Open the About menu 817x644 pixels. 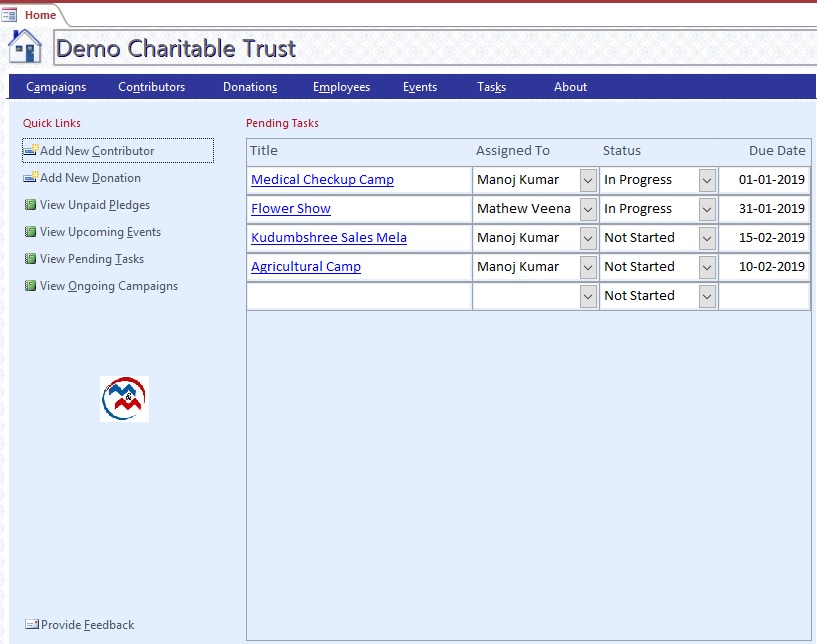pyautogui.click(x=571, y=87)
